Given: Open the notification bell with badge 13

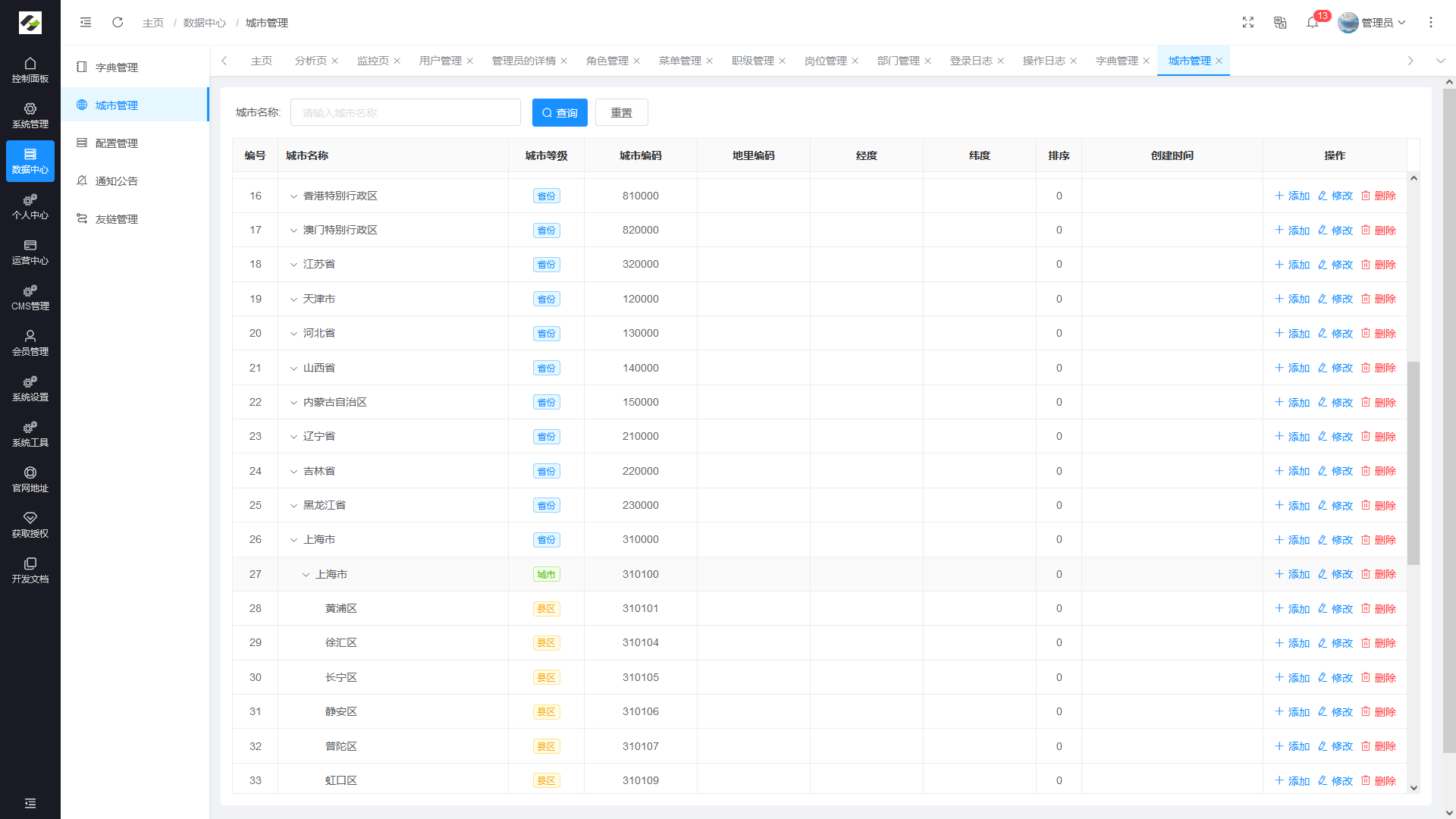Looking at the screenshot, I should [x=1313, y=23].
